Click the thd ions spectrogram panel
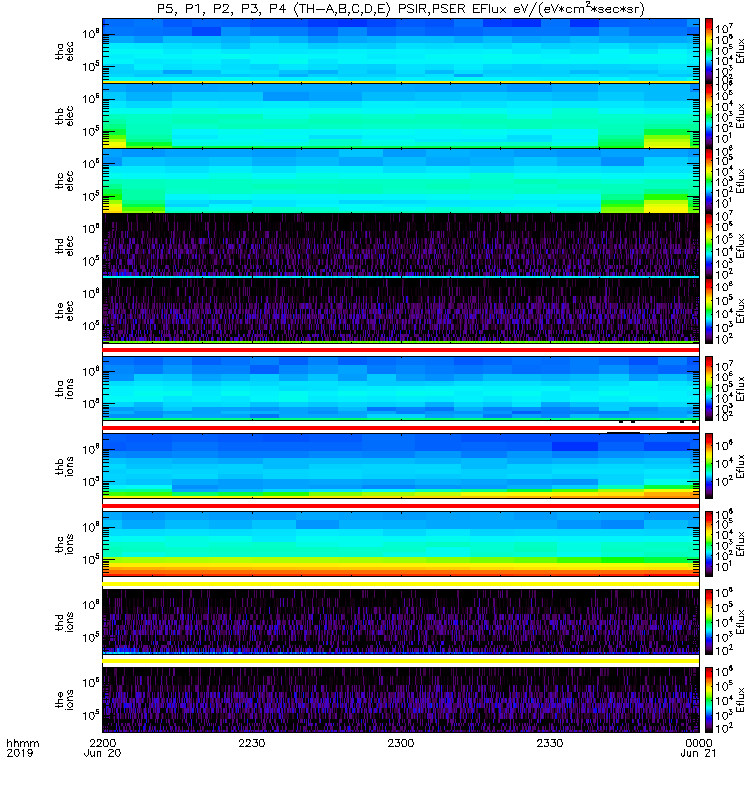Image resolution: width=750 pixels, height=800 pixels. pos(401,622)
